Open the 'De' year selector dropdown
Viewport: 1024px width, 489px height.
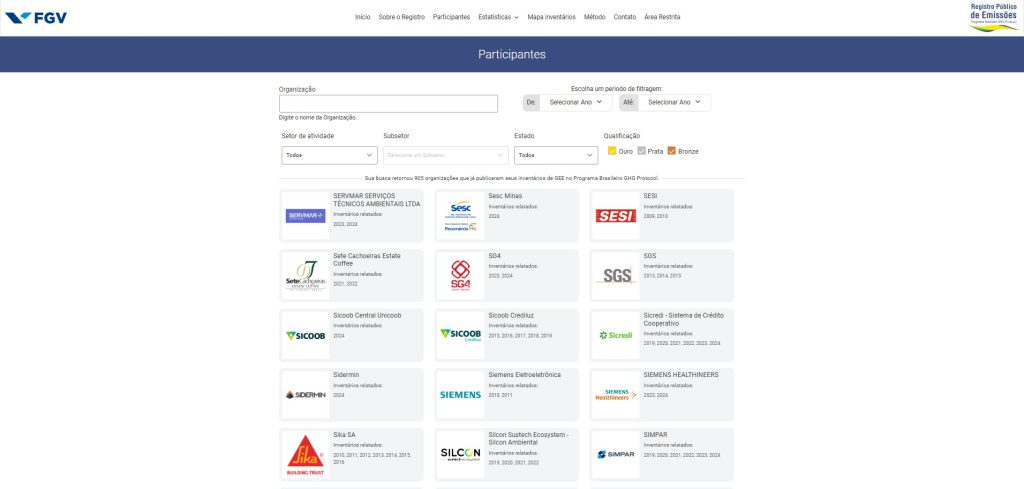coord(576,102)
